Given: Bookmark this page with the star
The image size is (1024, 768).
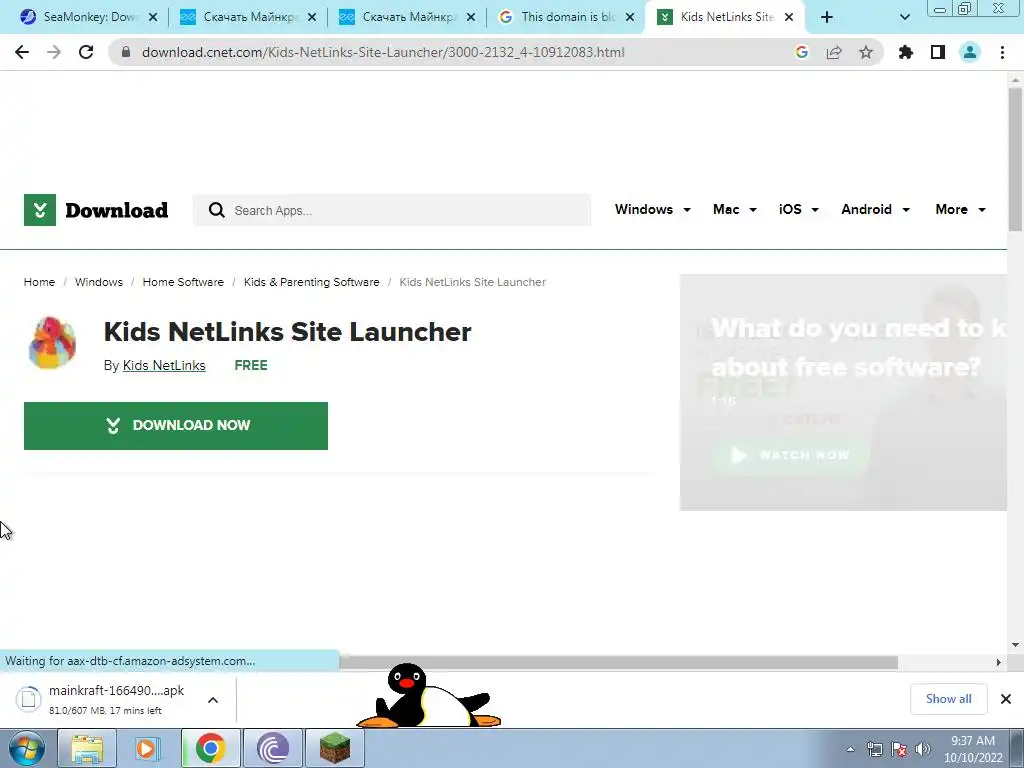Looking at the screenshot, I should [x=866, y=52].
